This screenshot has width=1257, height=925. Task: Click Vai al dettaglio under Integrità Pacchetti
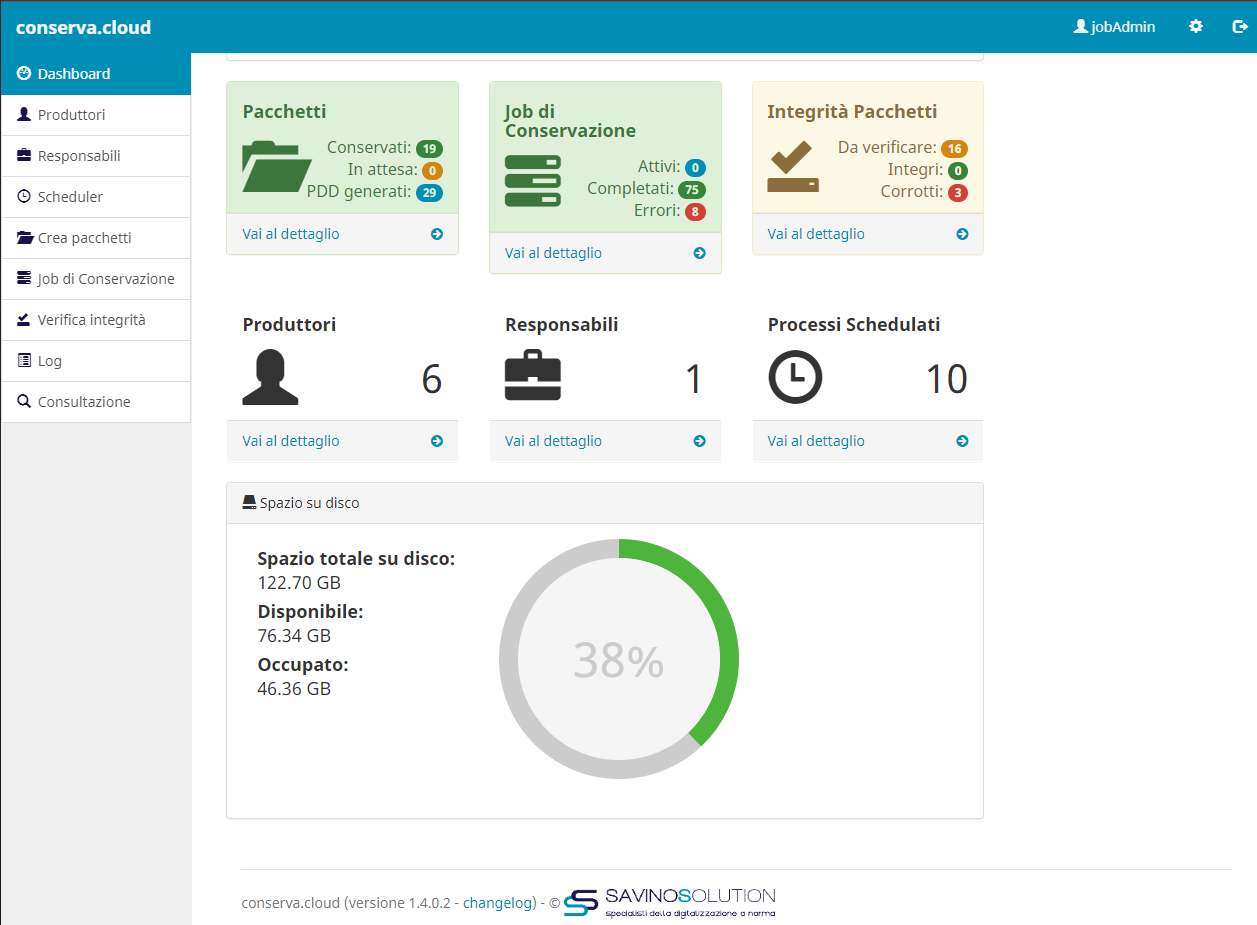coord(816,234)
